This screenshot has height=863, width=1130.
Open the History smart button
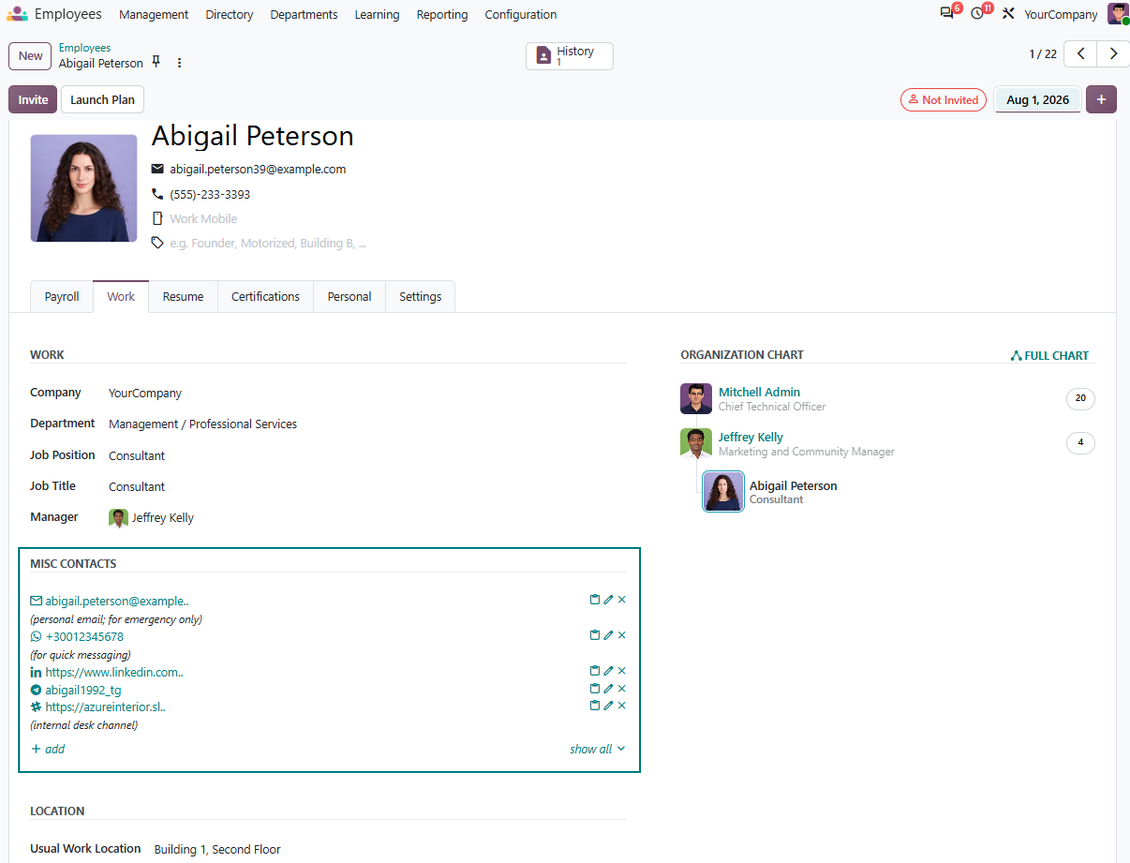(569, 55)
